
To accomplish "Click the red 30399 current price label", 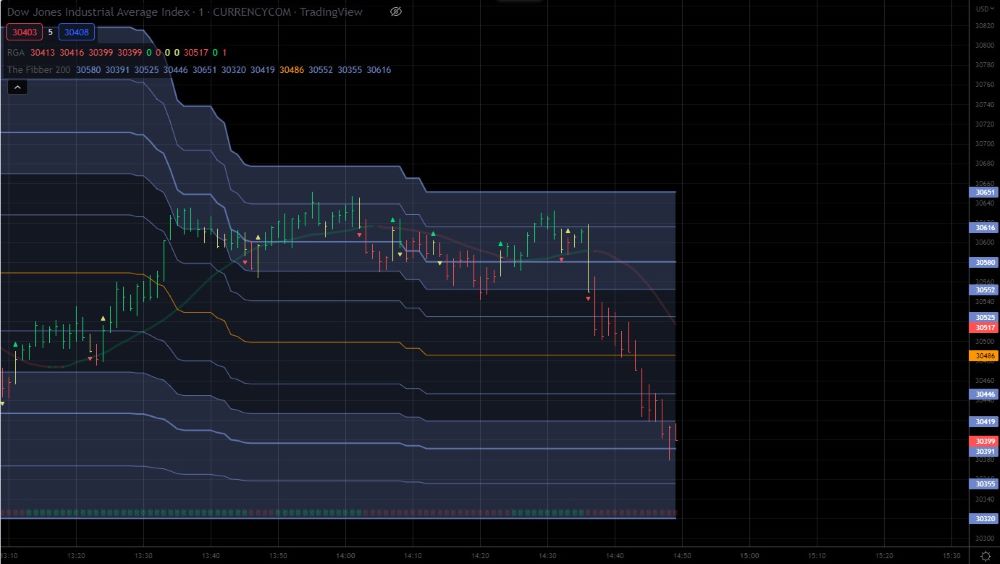I will [984, 442].
